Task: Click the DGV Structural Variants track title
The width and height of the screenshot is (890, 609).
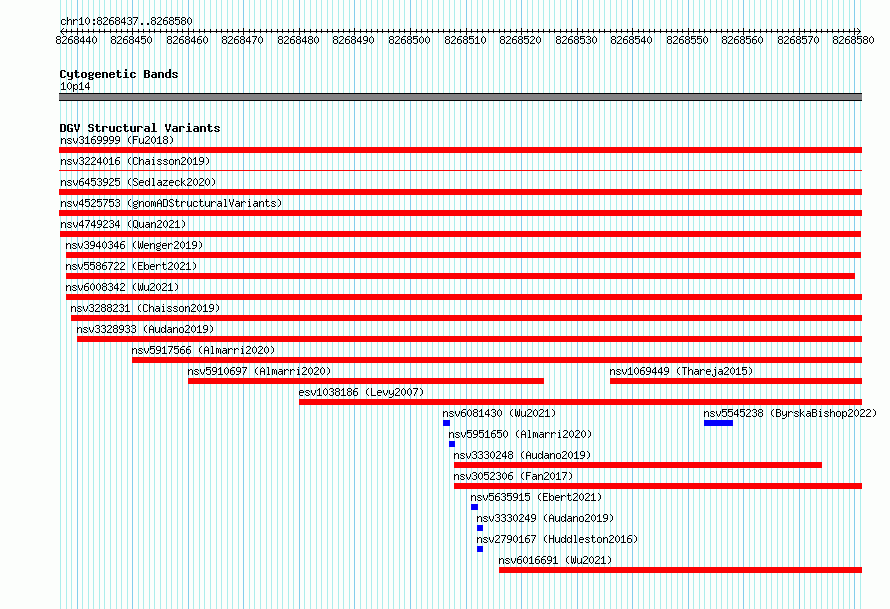Action: pos(140,128)
